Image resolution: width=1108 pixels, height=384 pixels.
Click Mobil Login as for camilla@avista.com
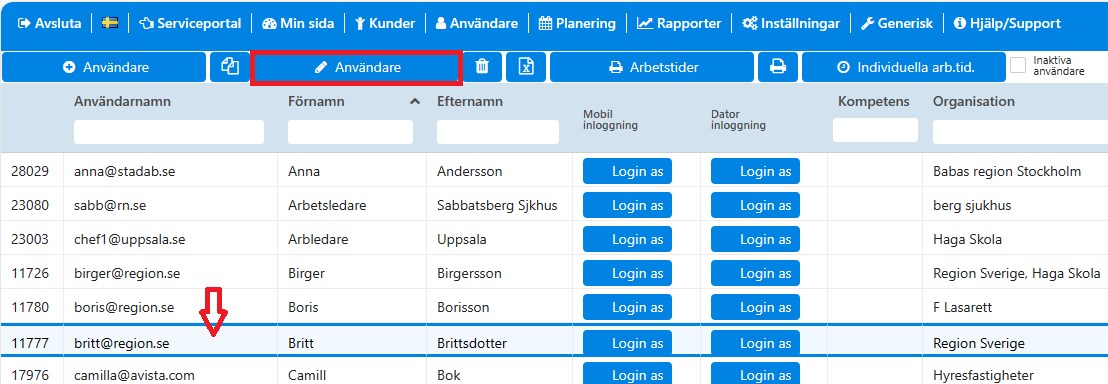[x=627, y=373]
